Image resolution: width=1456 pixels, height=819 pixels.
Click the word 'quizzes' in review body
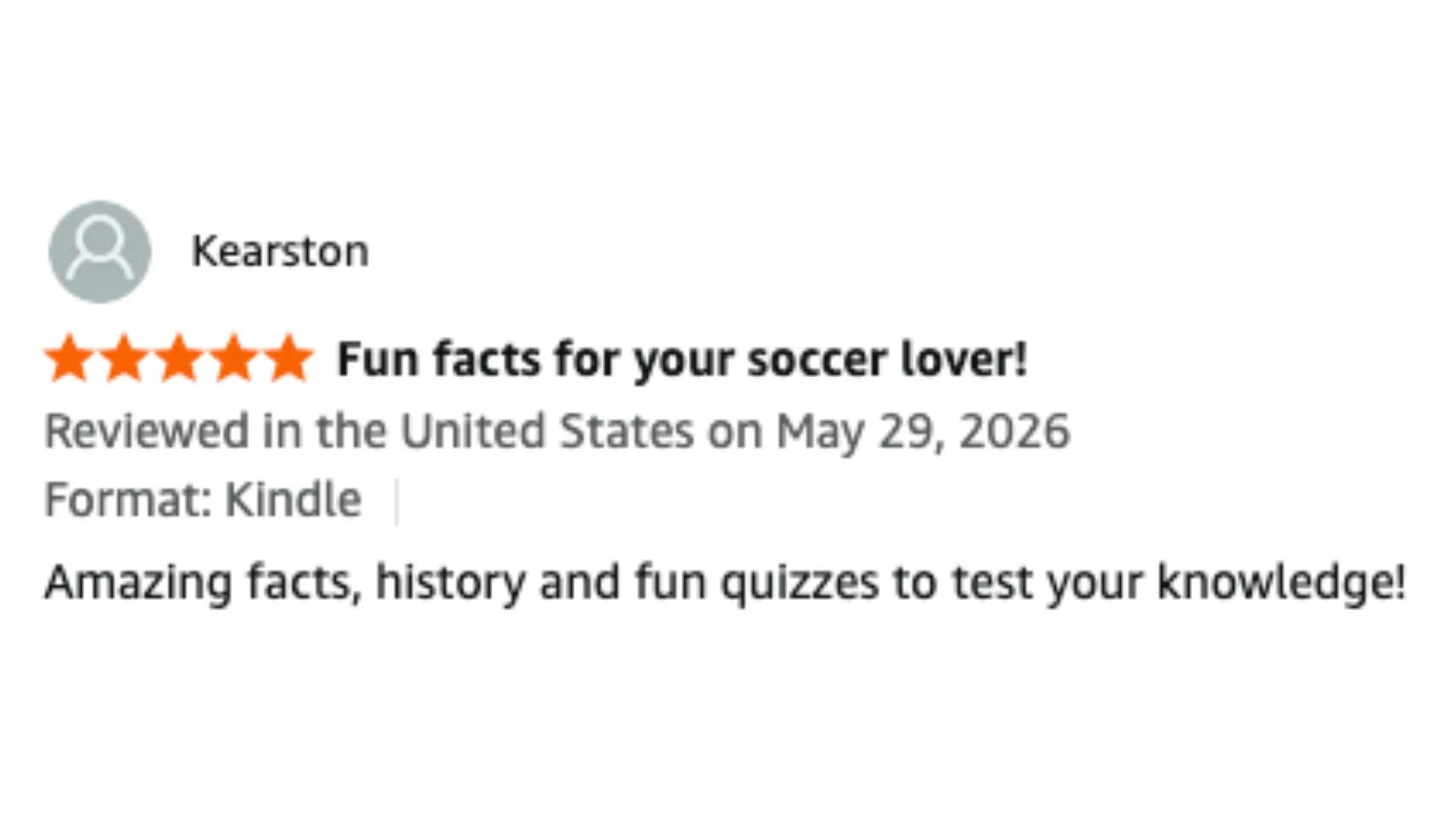coord(799,582)
